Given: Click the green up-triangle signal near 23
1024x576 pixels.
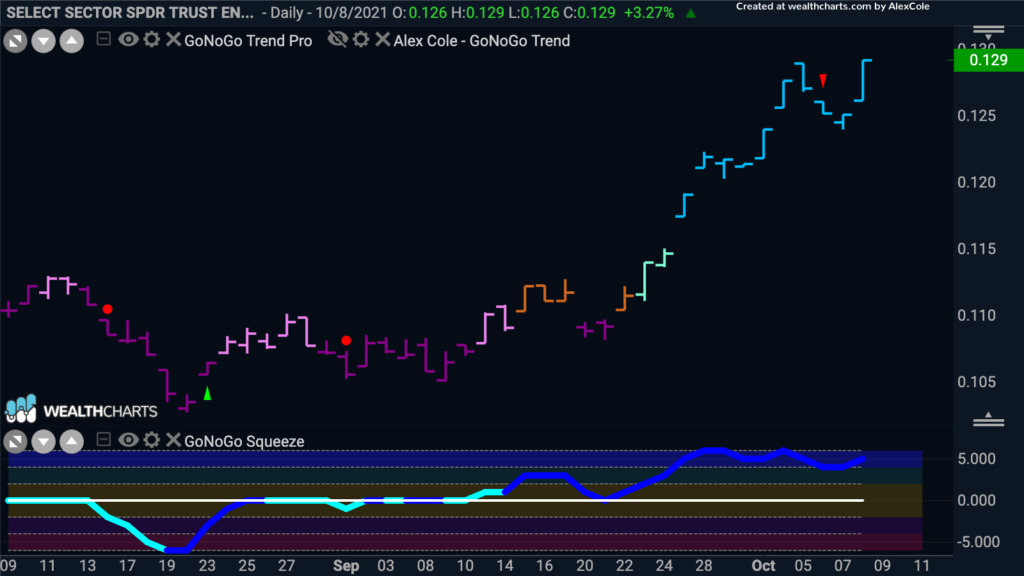Looking at the screenshot, I should tap(207, 393).
